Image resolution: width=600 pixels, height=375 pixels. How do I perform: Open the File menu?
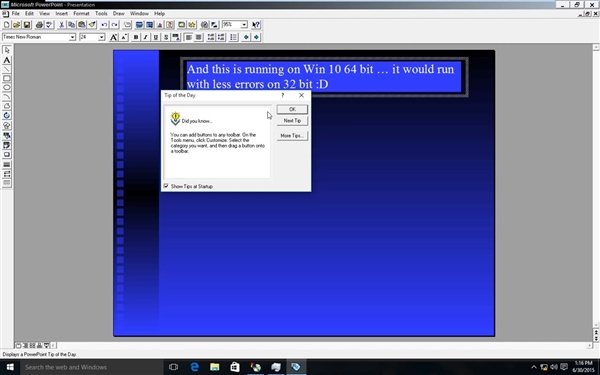click(15, 13)
